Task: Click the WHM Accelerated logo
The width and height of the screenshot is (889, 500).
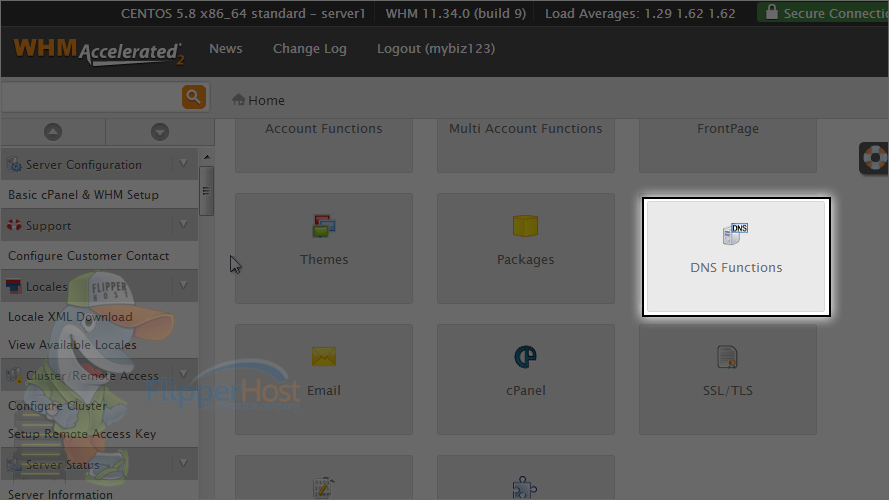Action: [x=99, y=52]
